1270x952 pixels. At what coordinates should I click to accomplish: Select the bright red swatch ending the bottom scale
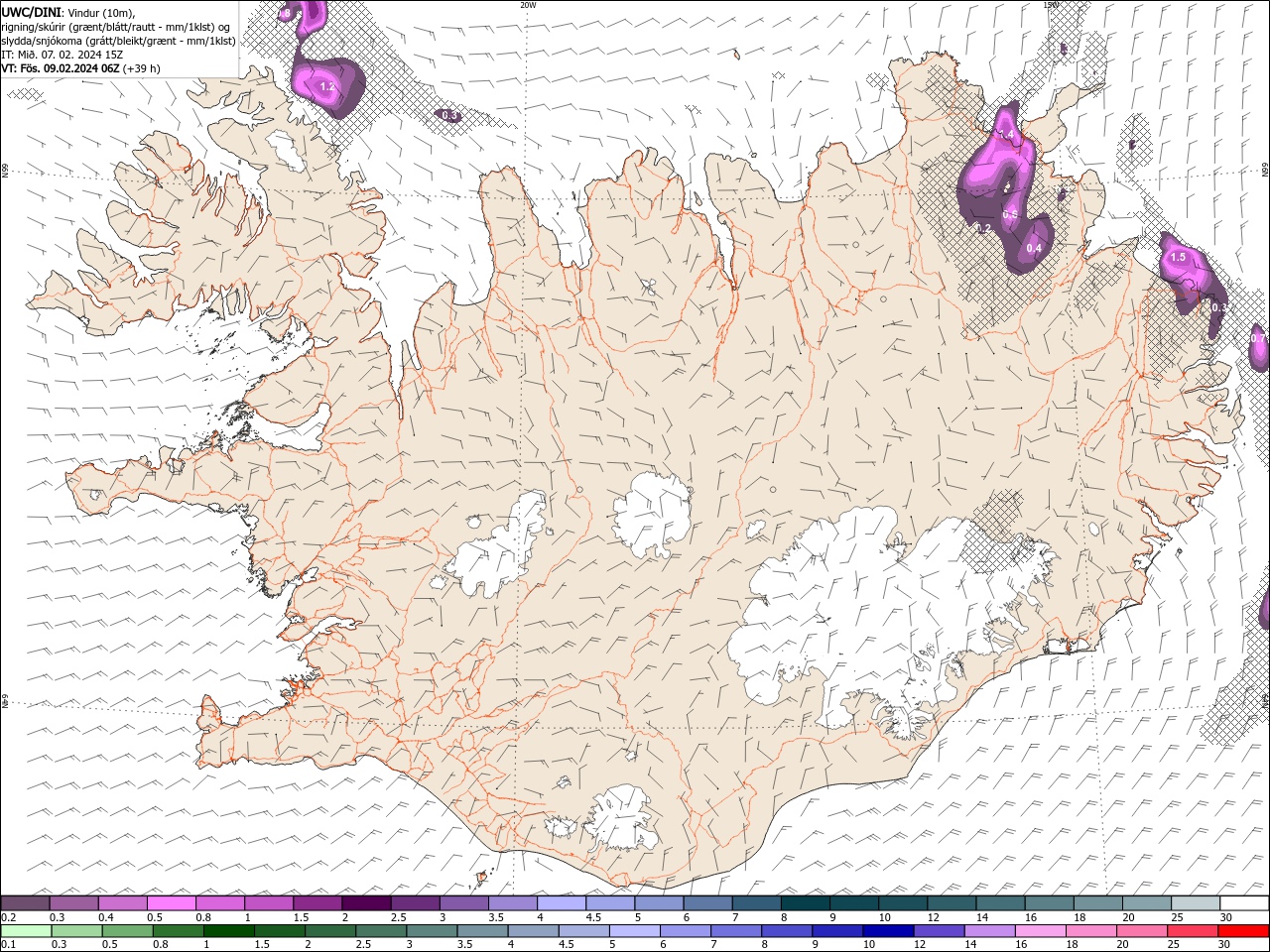point(1243,931)
